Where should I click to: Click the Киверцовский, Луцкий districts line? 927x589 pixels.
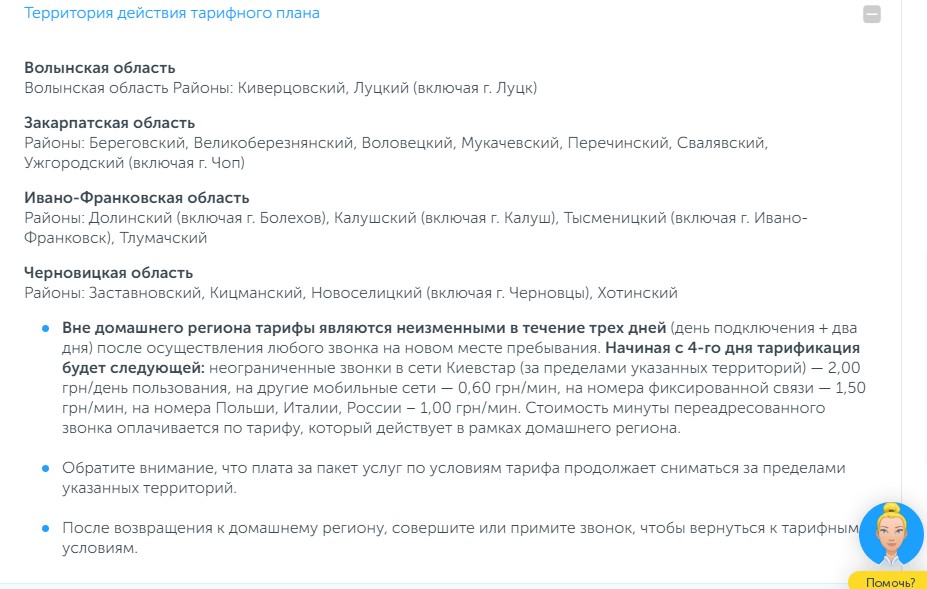pyautogui.click(x=281, y=88)
